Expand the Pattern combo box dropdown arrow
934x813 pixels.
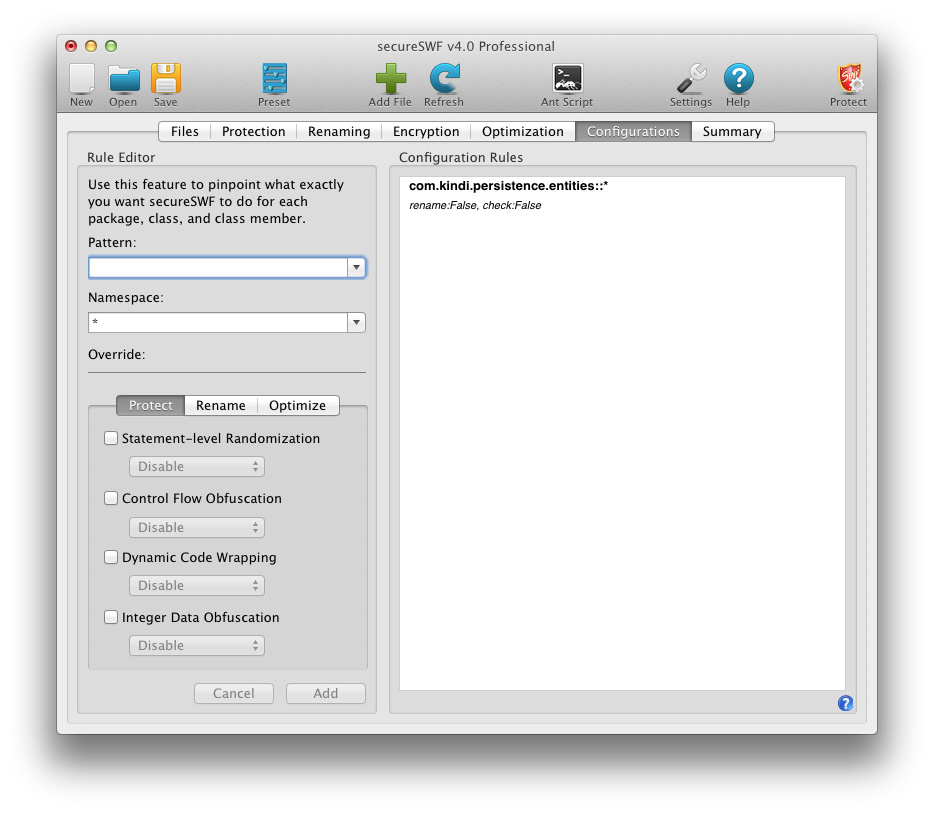(x=356, y=268)
